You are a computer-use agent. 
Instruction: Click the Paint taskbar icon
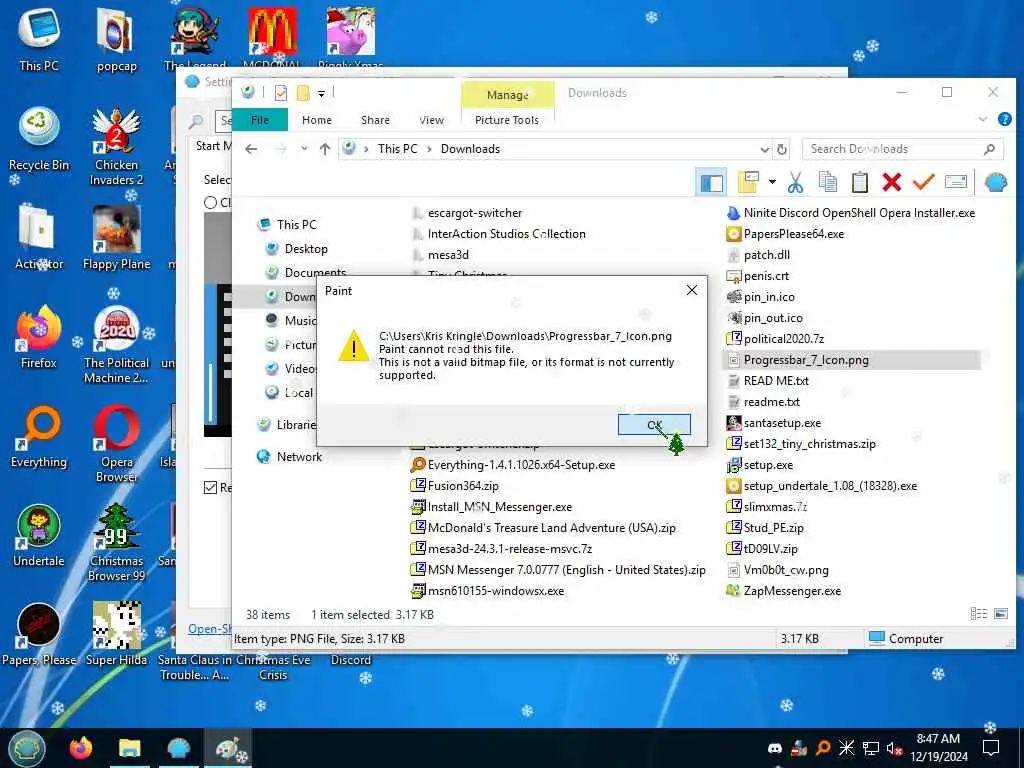point(228,748)
